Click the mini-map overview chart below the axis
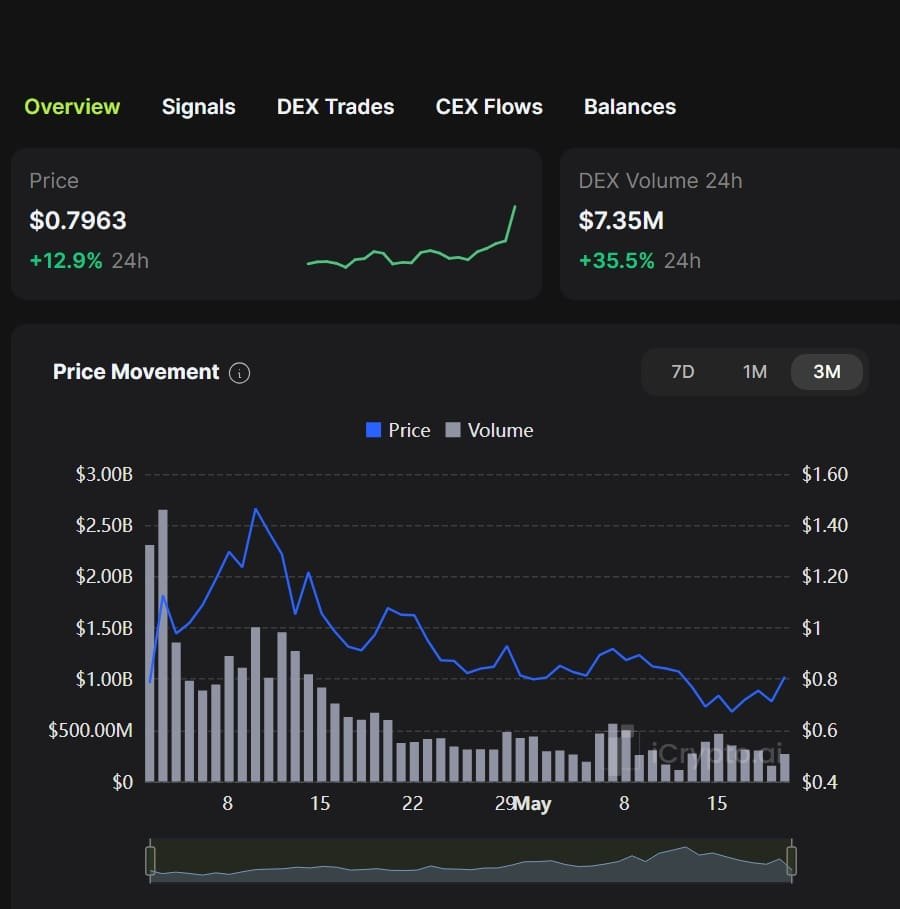The image size is (900, 909). (470, 862)
